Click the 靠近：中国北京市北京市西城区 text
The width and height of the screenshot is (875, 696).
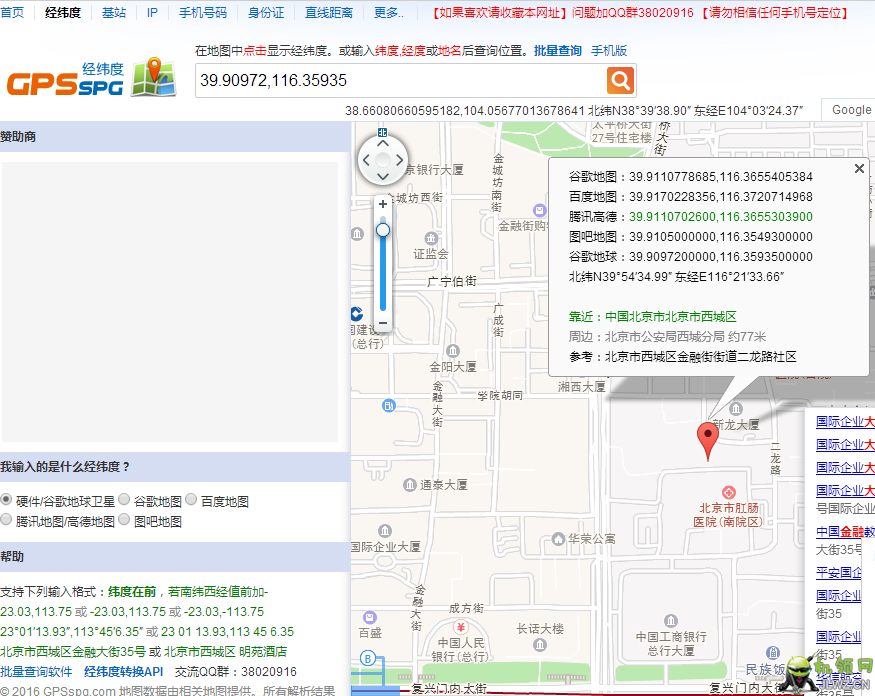pyautogui.click(x=652, y=317)
